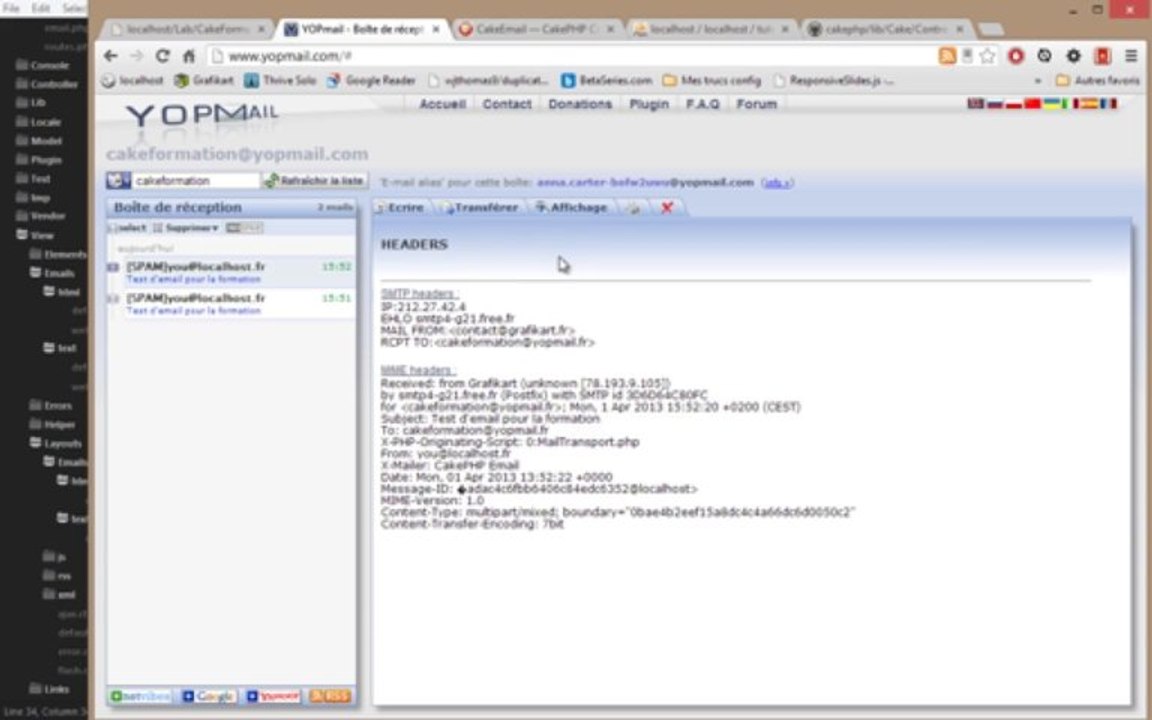This screenshot has height=720, width=1152.
Task: Open the Affichage tab
Action: [x=572, y=208]
